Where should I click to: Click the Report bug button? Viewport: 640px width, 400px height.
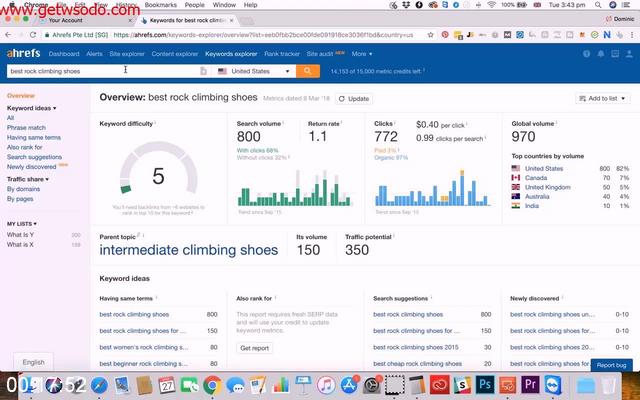(x=611, y=365)
